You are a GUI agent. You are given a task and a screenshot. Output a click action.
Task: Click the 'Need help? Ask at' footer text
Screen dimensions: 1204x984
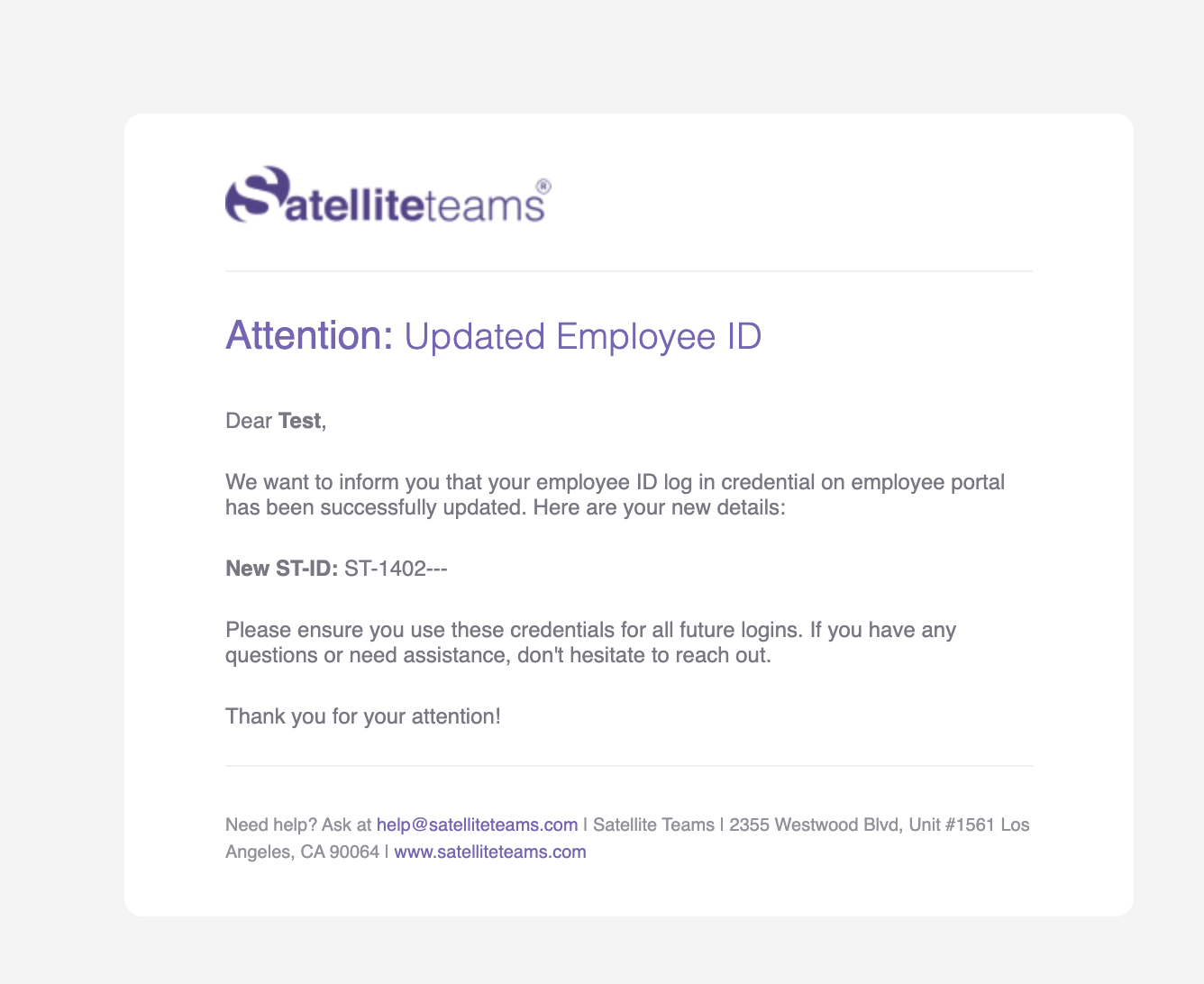[298, 825]
